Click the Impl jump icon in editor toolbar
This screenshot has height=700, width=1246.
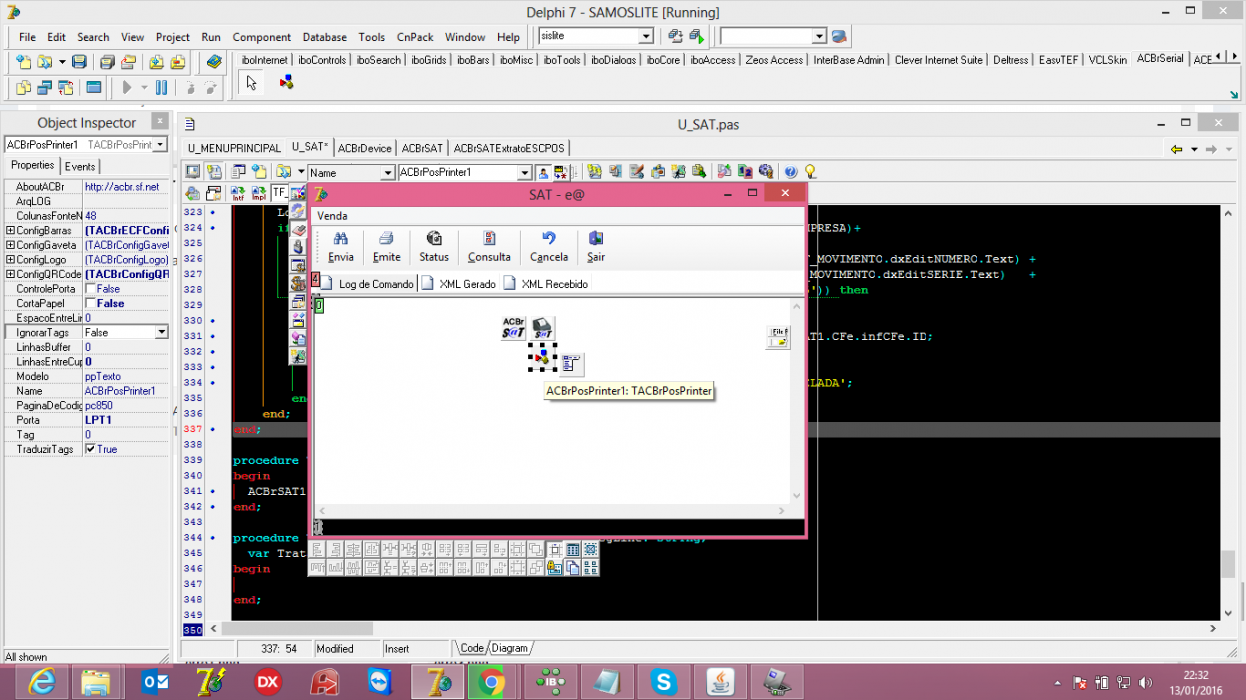point(257,193)
